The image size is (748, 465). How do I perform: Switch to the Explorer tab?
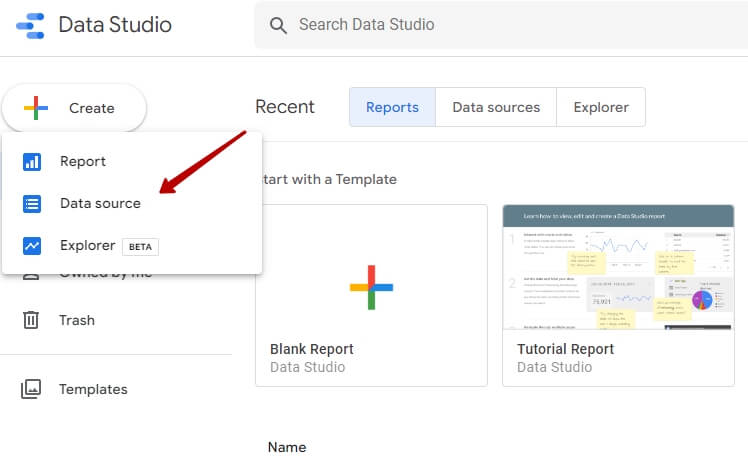601,107
